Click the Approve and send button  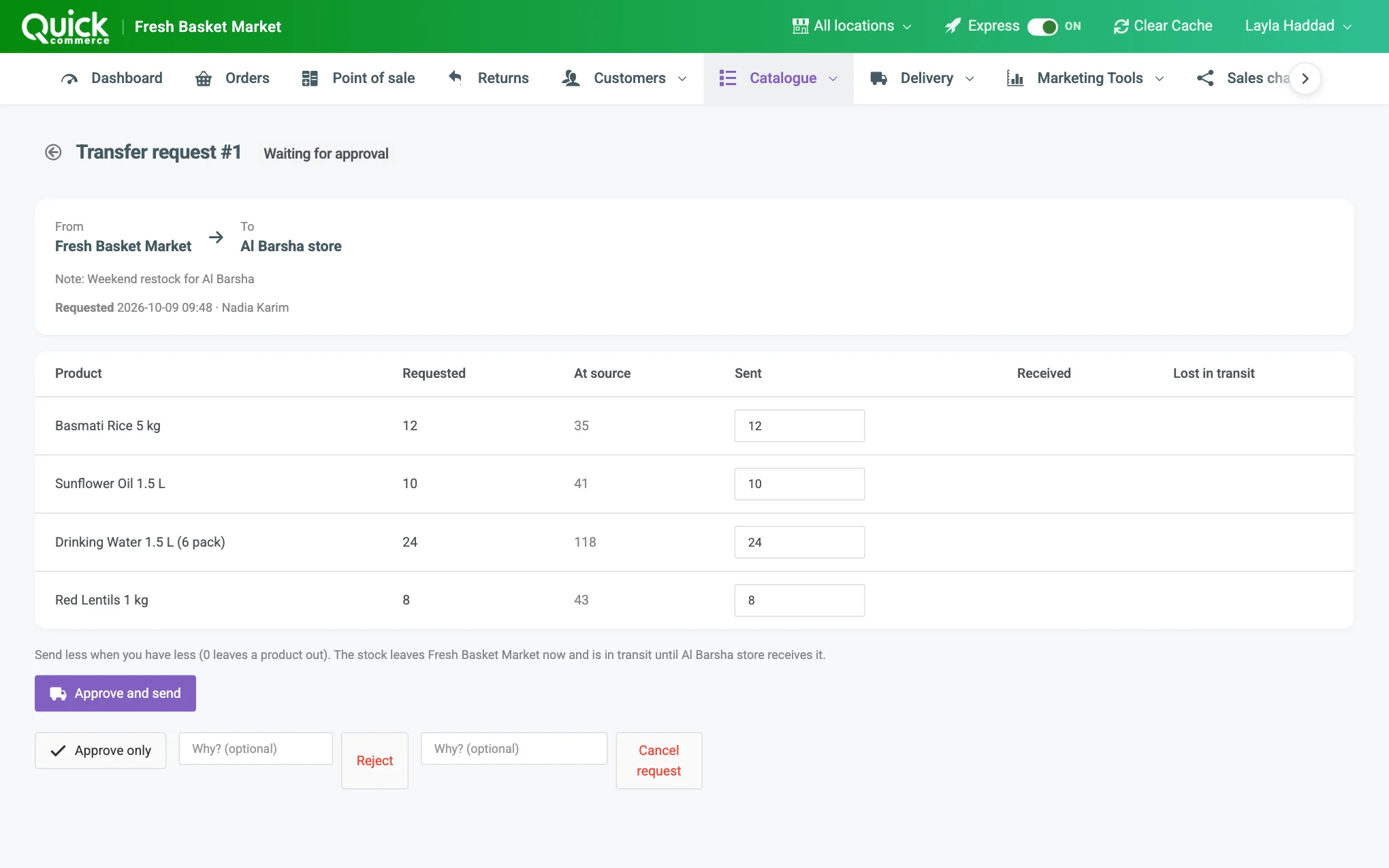pyautogui.click(x=115, y=694)
